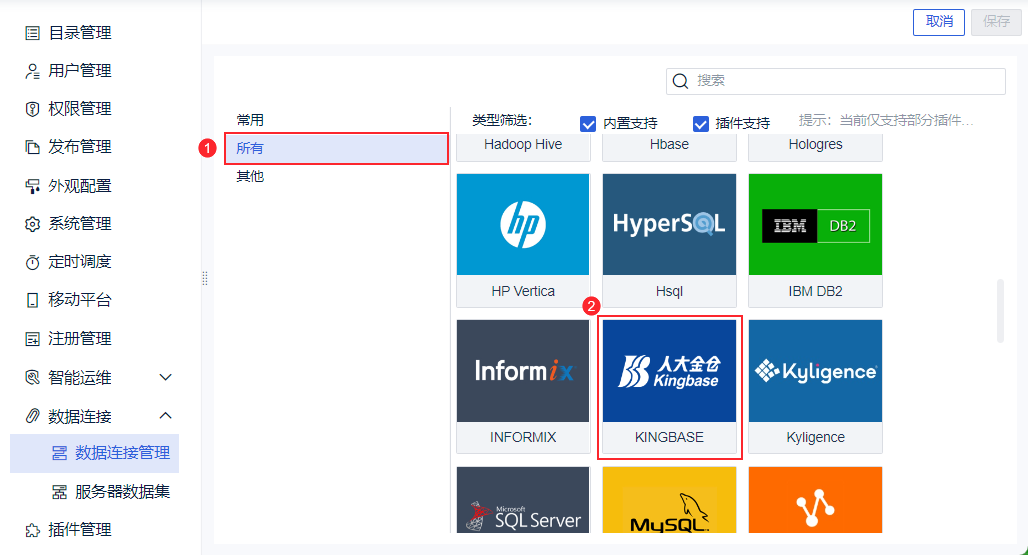The image size is (1028, 555).
Task: Open 移动平台 in the sidebar
Action: [x=80, y=300]
